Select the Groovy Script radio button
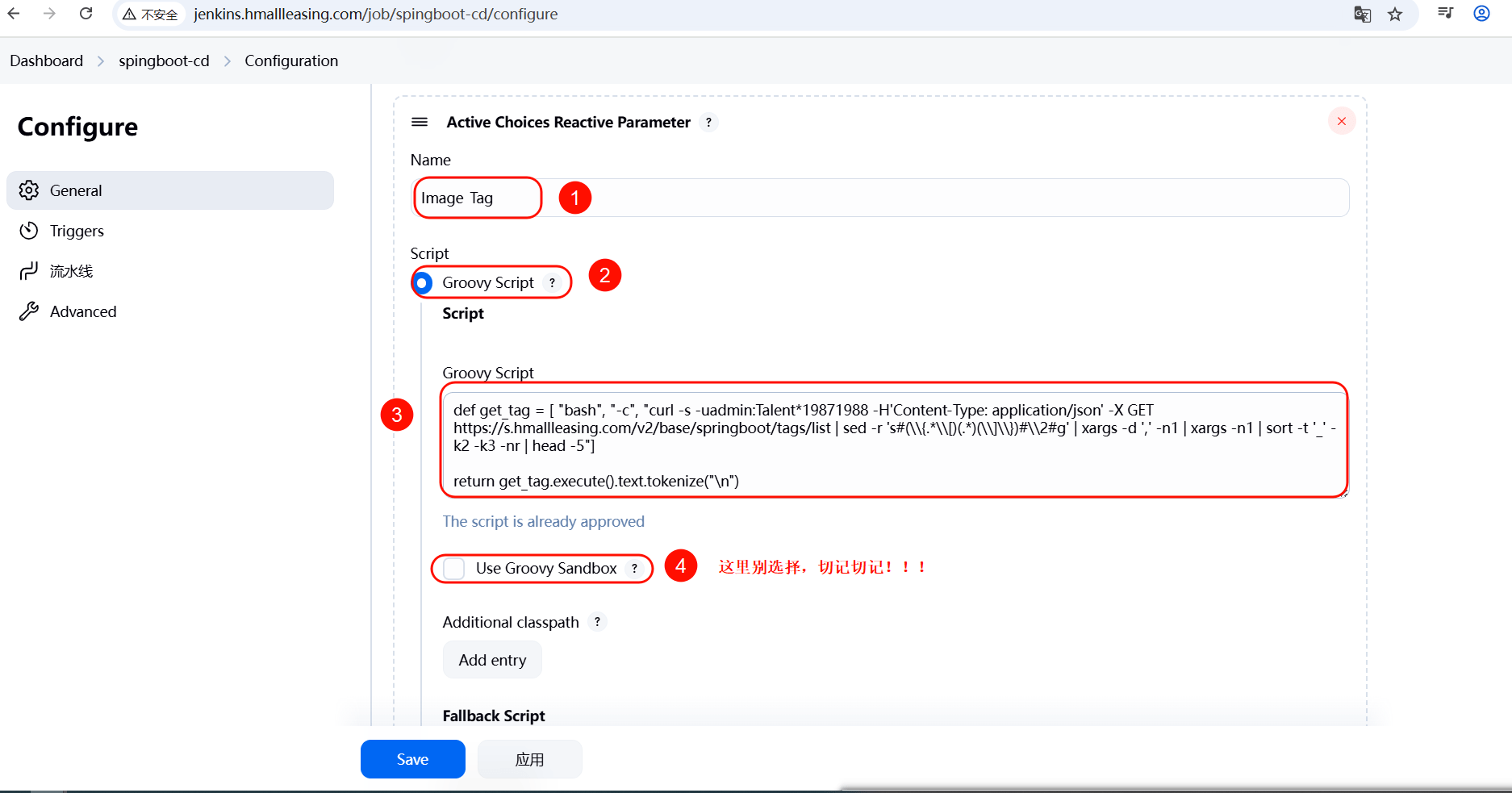This screenshot has height=793, width=1512. 422,283
